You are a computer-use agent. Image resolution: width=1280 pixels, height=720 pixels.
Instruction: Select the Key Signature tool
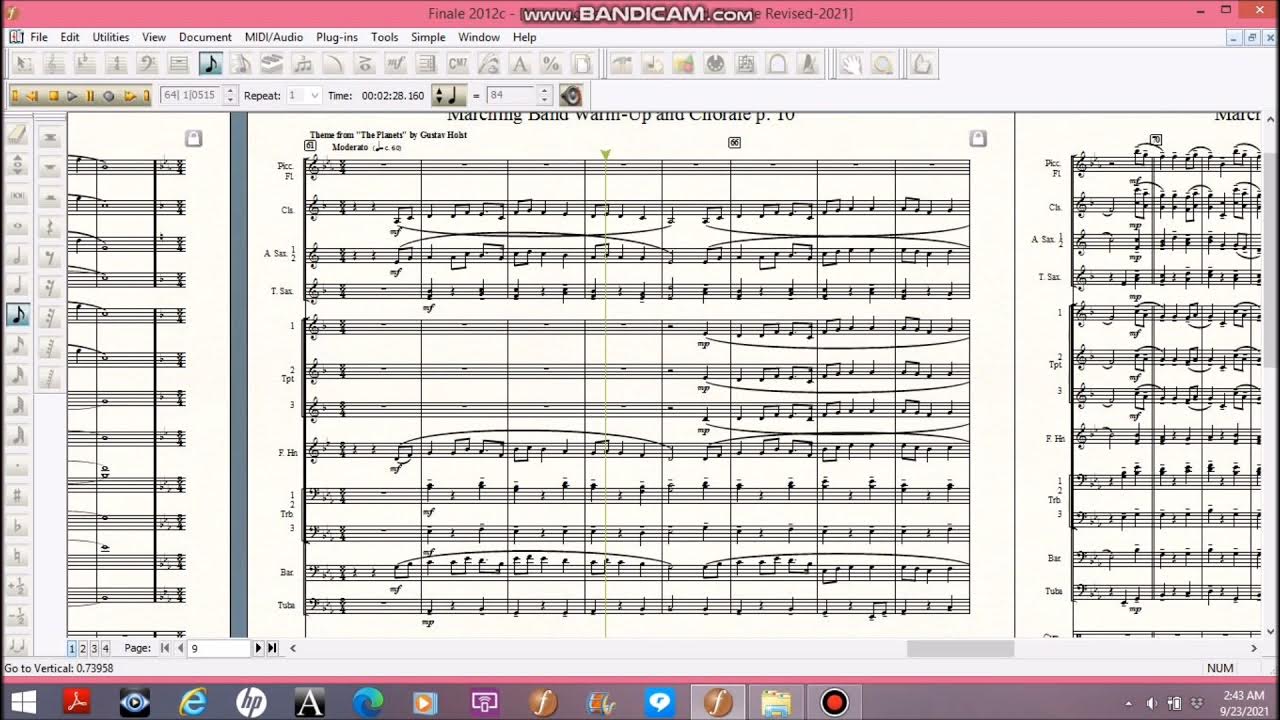[x=84, y=64]
